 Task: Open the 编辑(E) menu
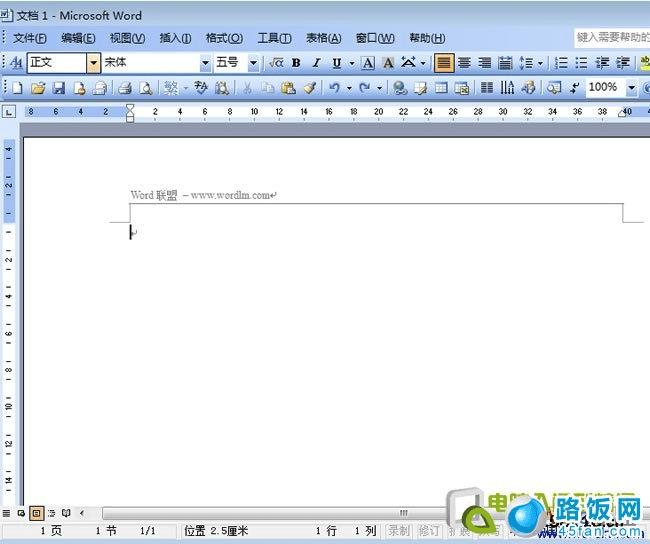point(78,38)
